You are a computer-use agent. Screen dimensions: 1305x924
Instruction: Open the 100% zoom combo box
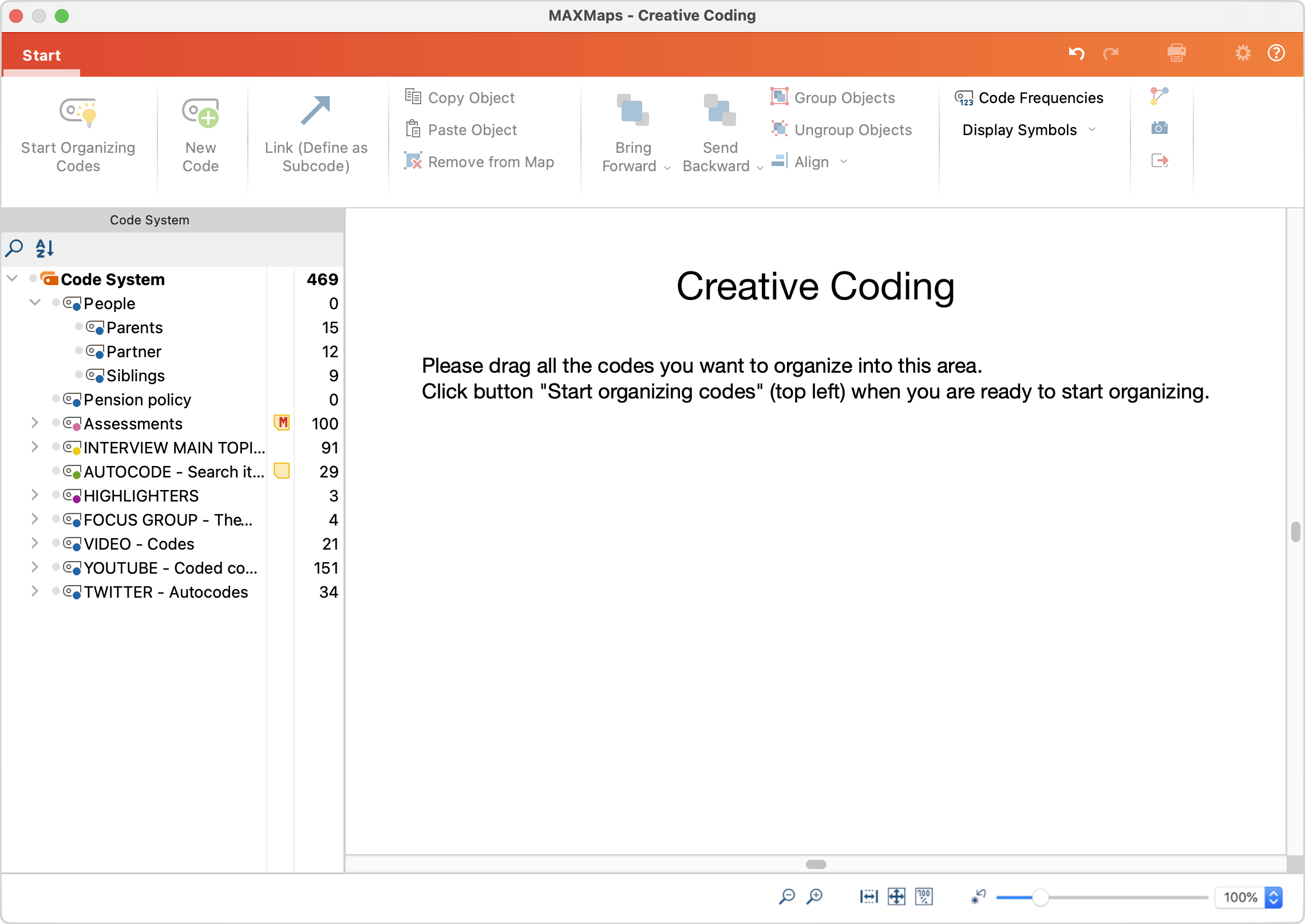click(1249, 897)
